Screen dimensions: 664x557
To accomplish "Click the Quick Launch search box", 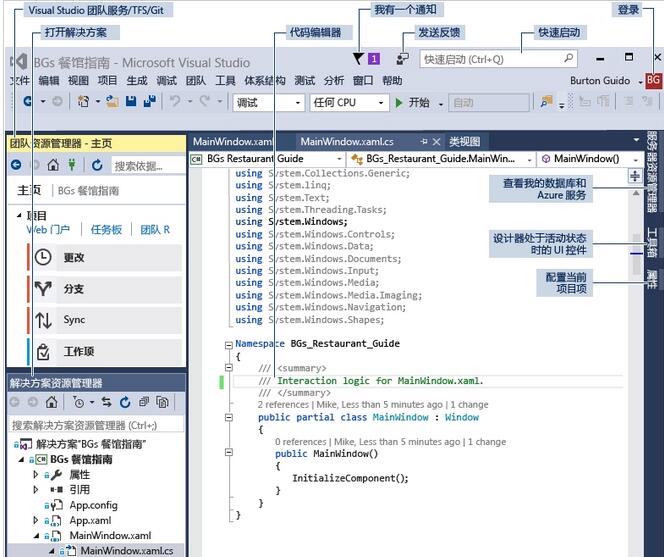I will point(498,59).
